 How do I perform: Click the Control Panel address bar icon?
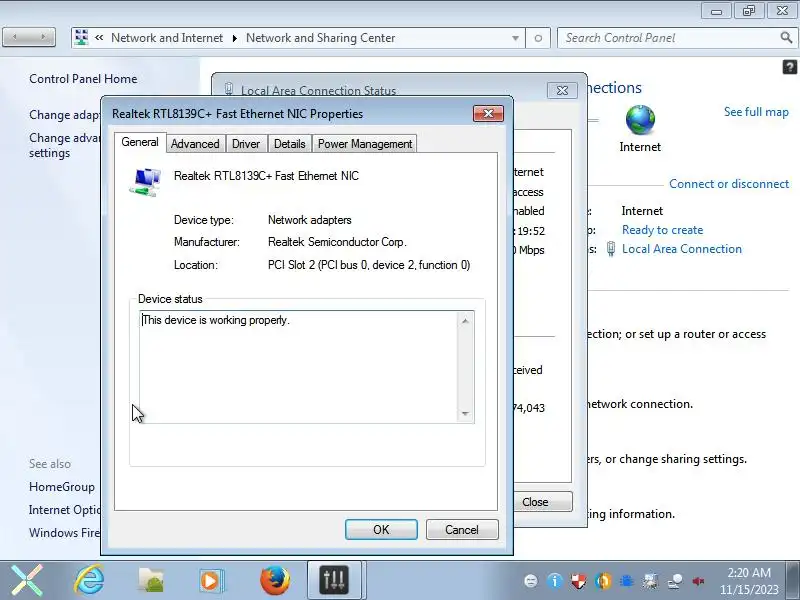pos(81,37)
